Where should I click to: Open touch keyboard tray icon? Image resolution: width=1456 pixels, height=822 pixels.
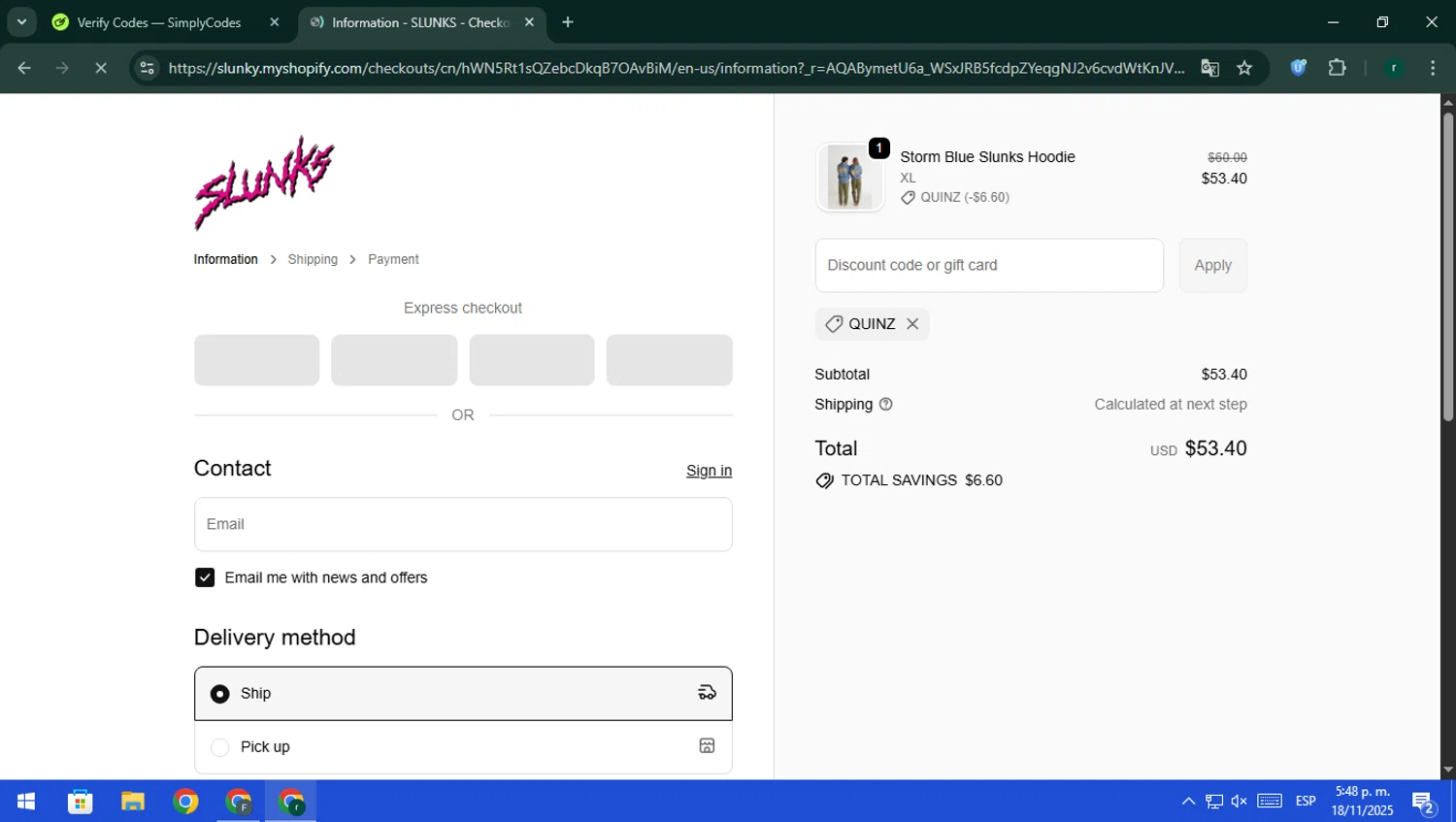(x=1270, y=802)
